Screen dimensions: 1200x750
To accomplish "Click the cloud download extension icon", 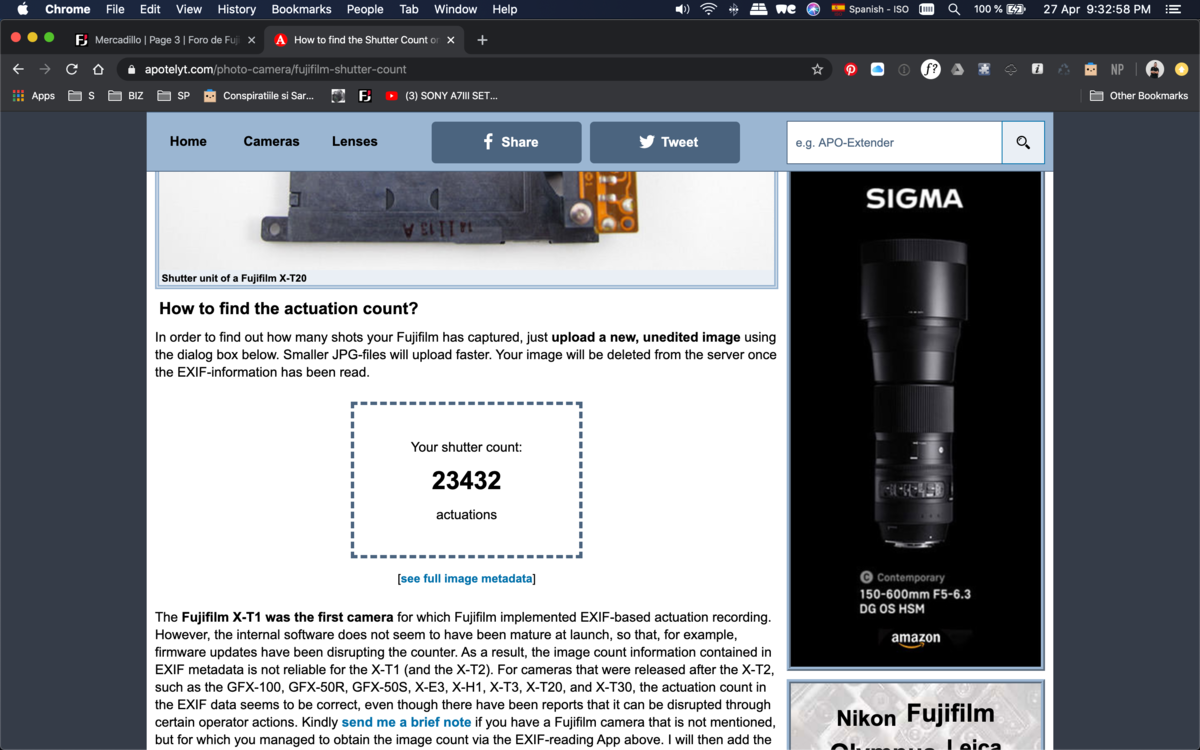I will [1010, 70].
